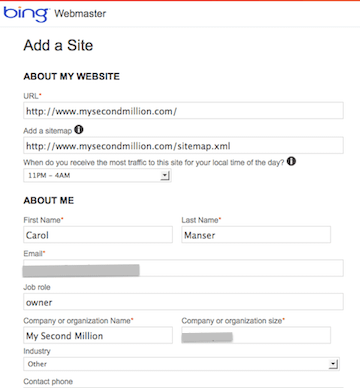The width and height of the screenshot is (360, 388).
Task: Click the Bing logo
Action: 26,14
